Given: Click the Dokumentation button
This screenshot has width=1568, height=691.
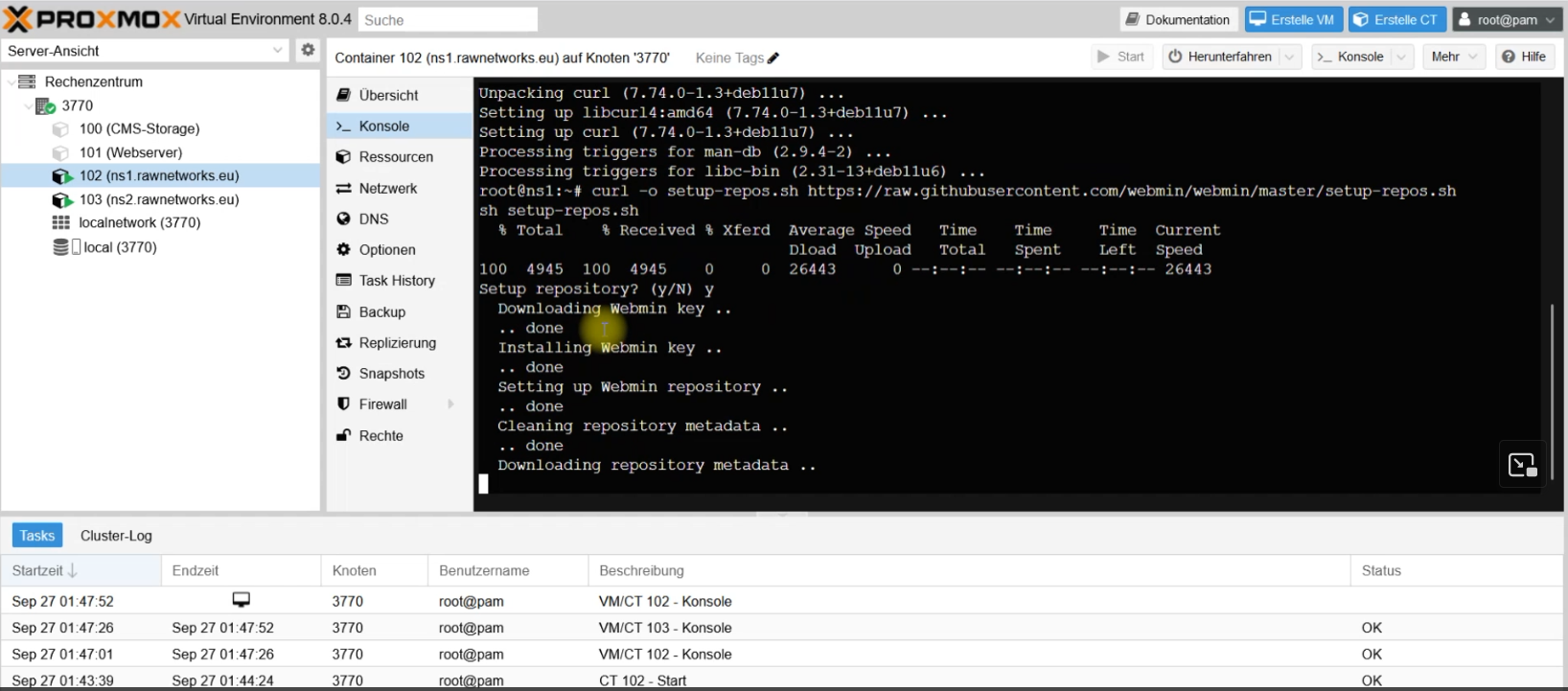Looking at the screenshot, I should tap(1179, 19).
